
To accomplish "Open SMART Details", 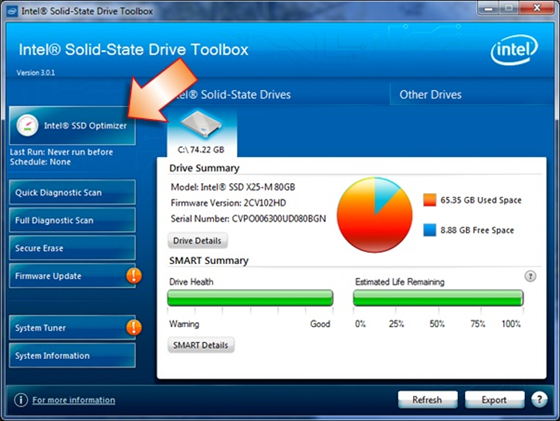I will pyautogui.click(x=201, y=345).
